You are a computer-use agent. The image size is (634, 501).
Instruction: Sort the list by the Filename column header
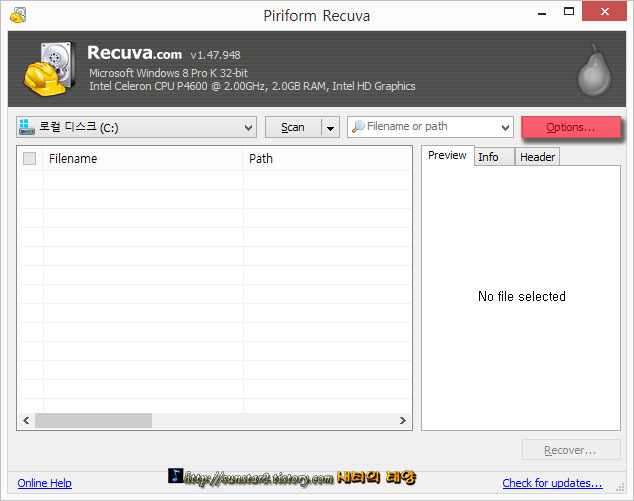click(143, 159)
